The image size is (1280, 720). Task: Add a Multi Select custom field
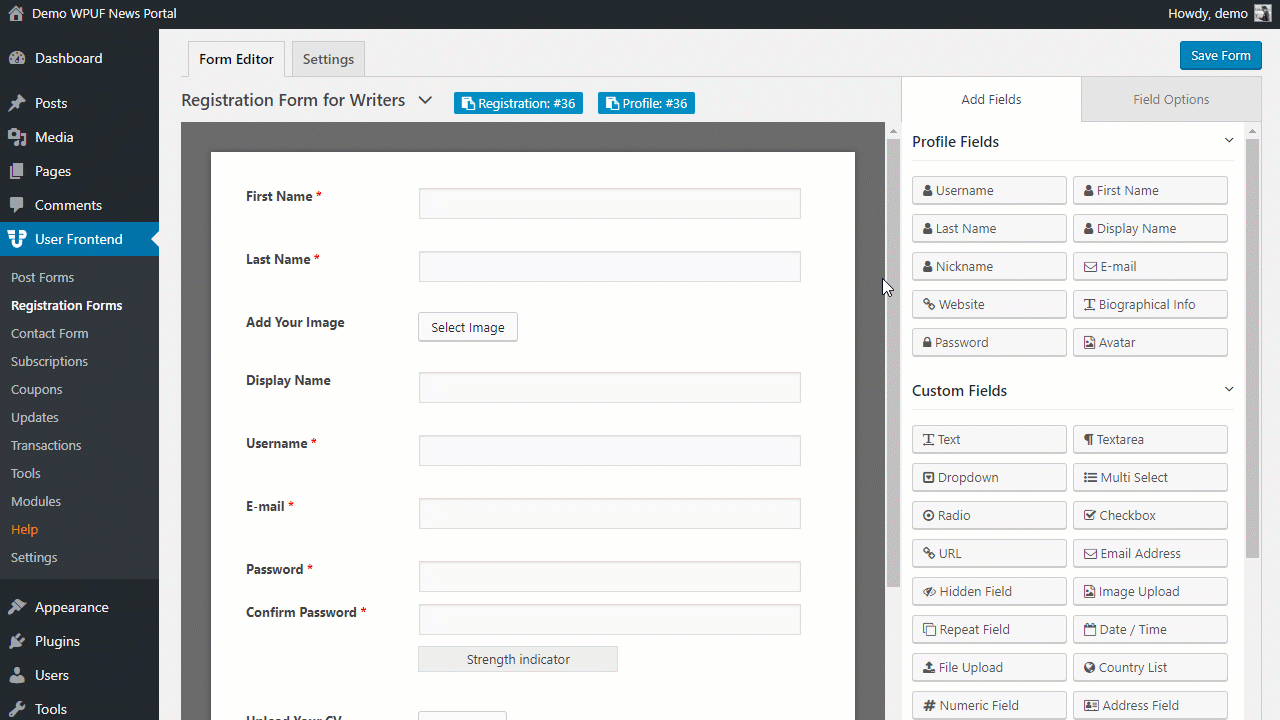pos(1150,477)
